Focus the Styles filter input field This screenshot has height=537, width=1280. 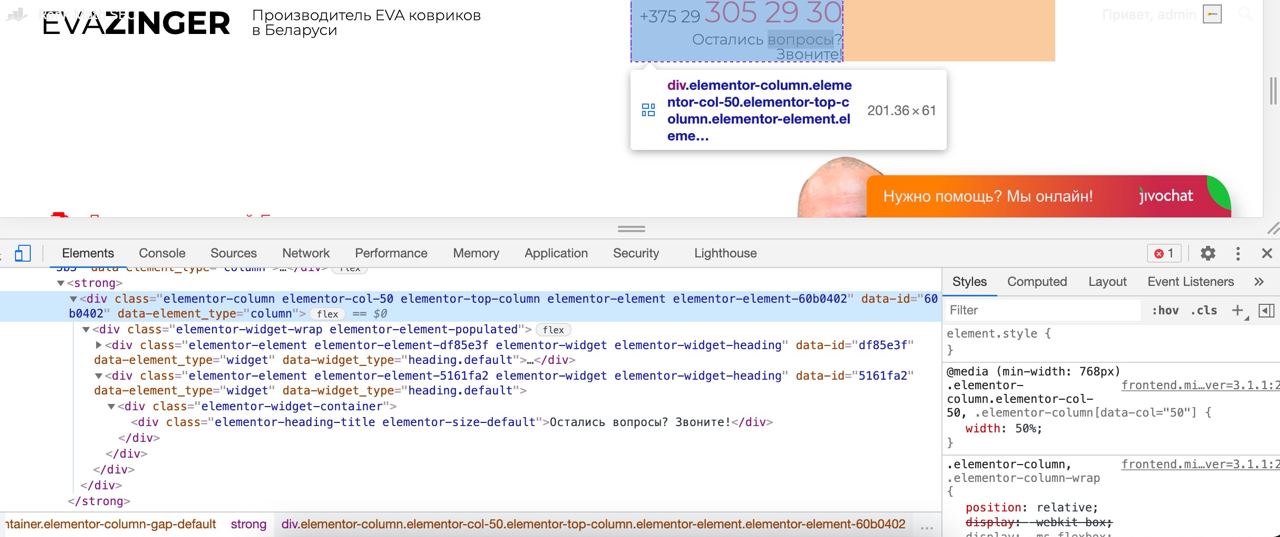1043,311
